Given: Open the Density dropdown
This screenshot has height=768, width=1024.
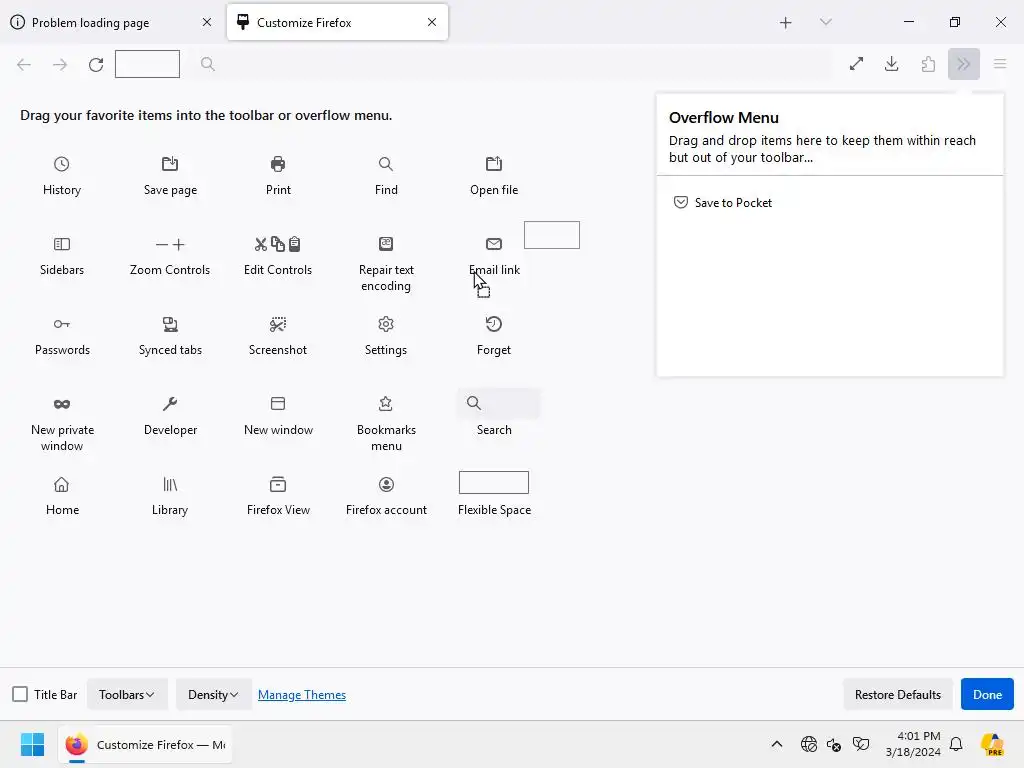Looking at the screenshot, I should [213, 694].
